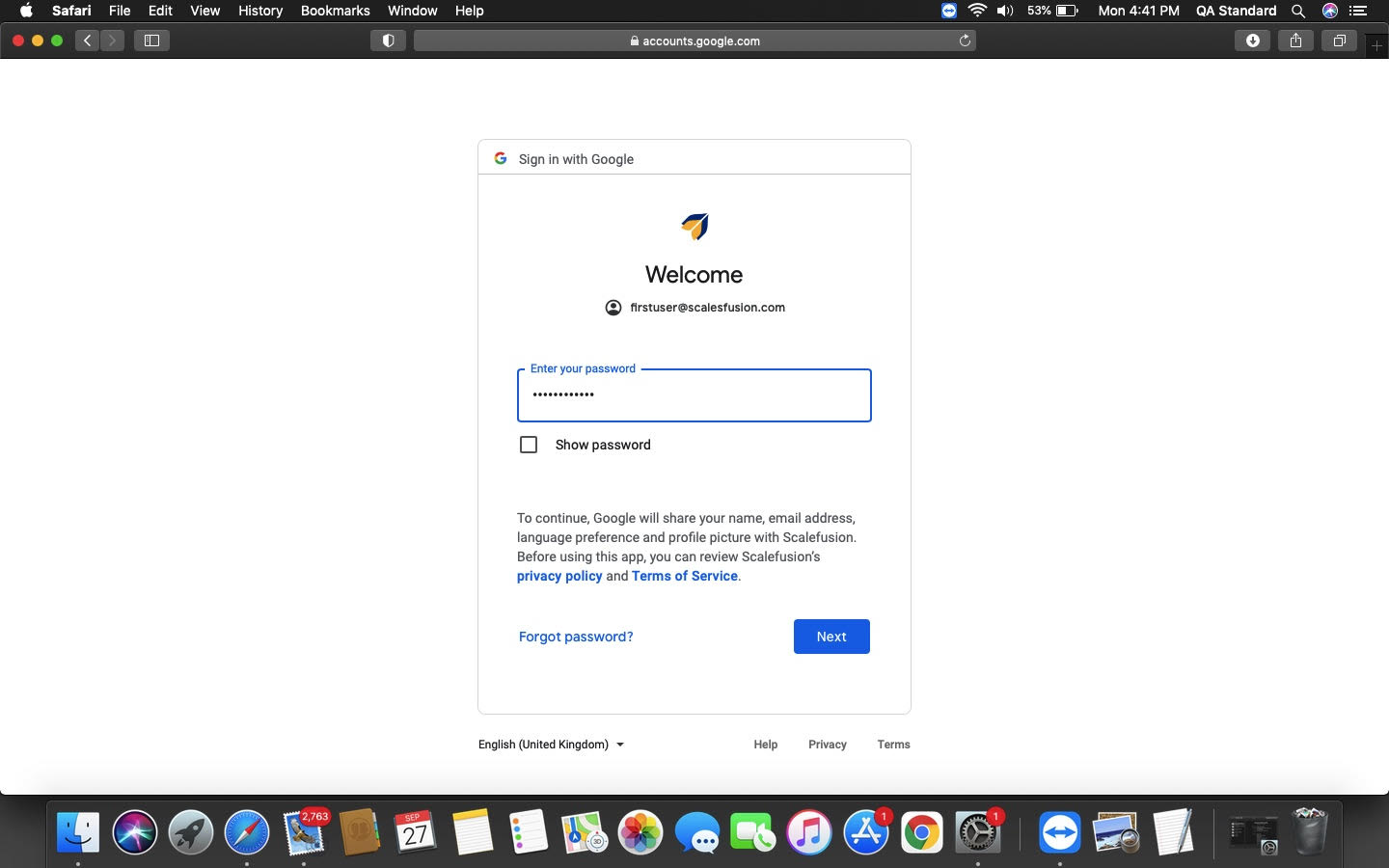Open Calendar showing Sep 27 in dock
This screenshot has height=868, width=1389.
coord(416,831)
